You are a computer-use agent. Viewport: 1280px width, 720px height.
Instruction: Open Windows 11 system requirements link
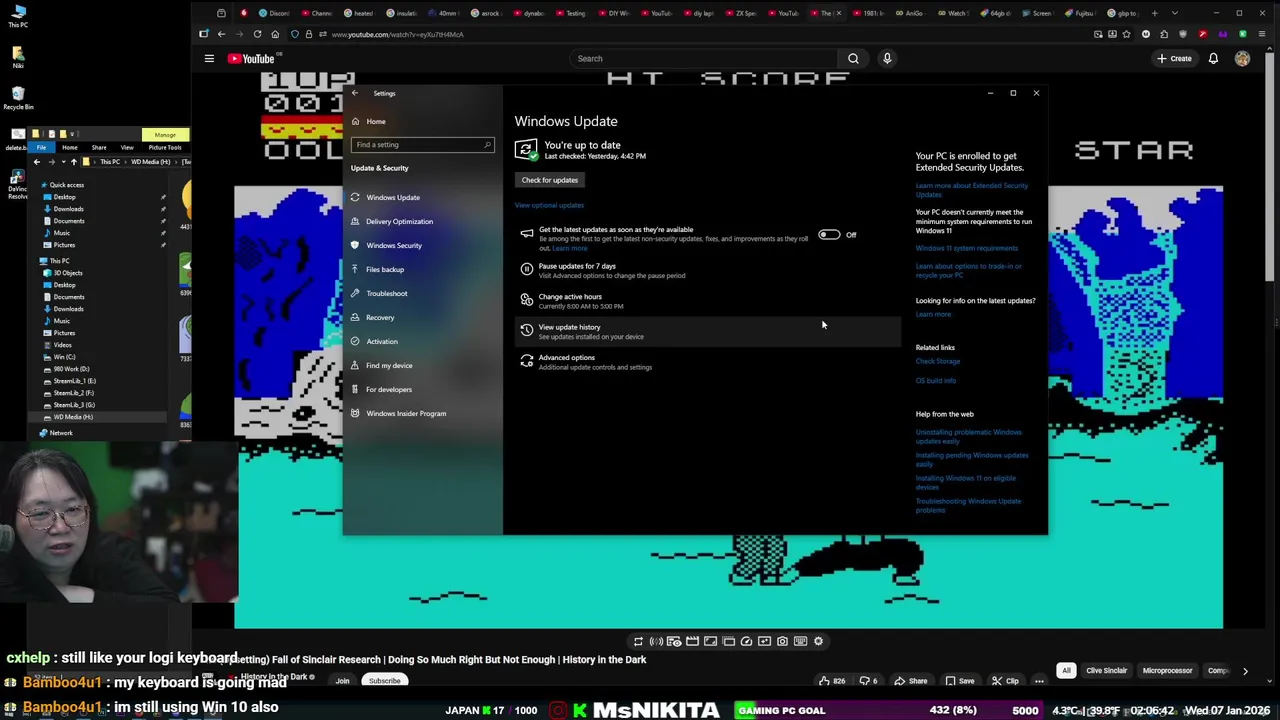(966, 248)
